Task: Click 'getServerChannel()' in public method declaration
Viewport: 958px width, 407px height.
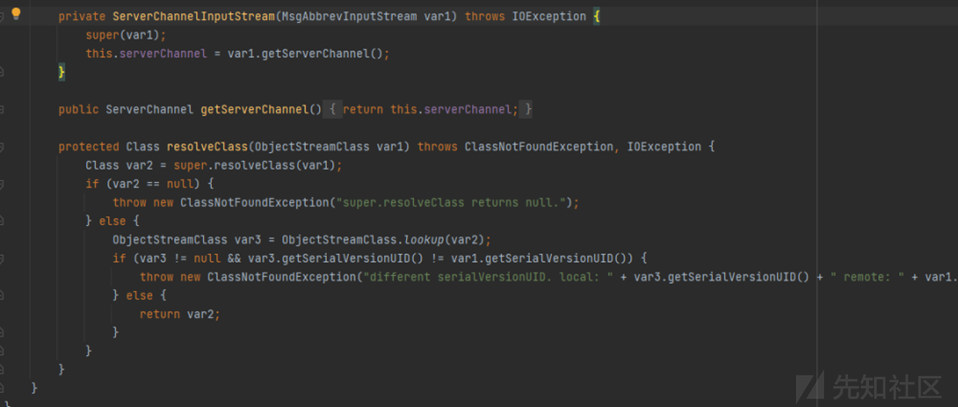Action: [x=261, y=110]
